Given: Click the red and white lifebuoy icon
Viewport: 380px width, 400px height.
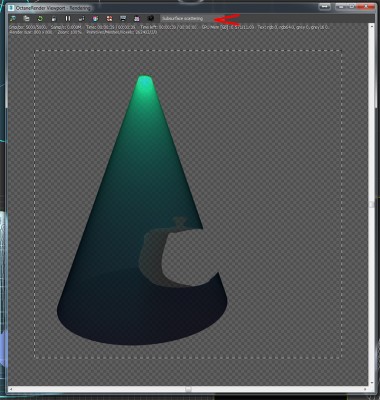Looking at the screenshot, I should coord(109,19).
